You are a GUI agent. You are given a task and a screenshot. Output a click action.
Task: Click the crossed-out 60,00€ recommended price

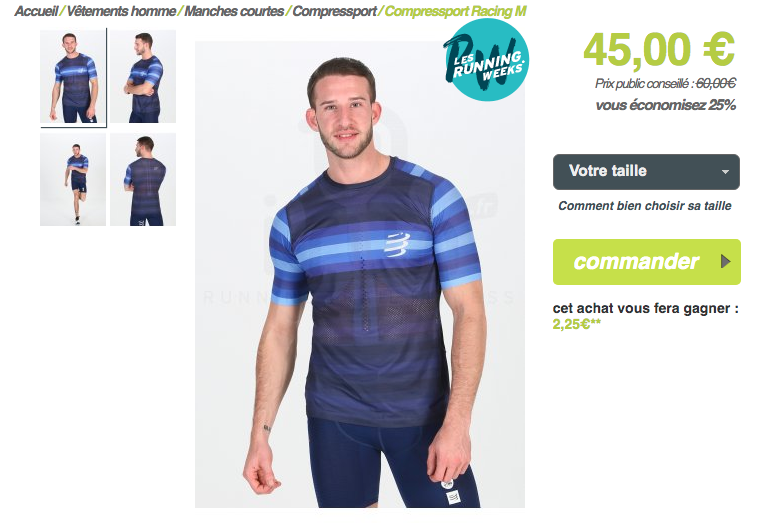coord(716,84)
